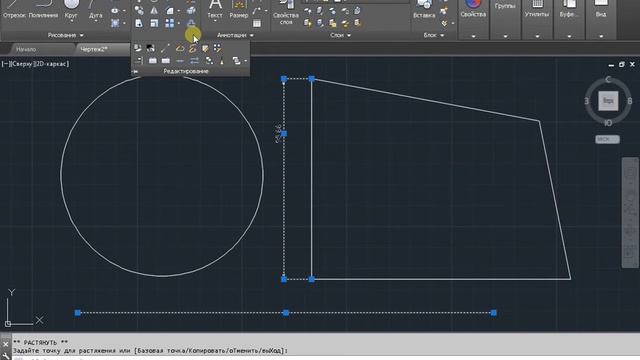Click the ViewCube south Ю direction
The image size is (640, 360).
[608, 123]
